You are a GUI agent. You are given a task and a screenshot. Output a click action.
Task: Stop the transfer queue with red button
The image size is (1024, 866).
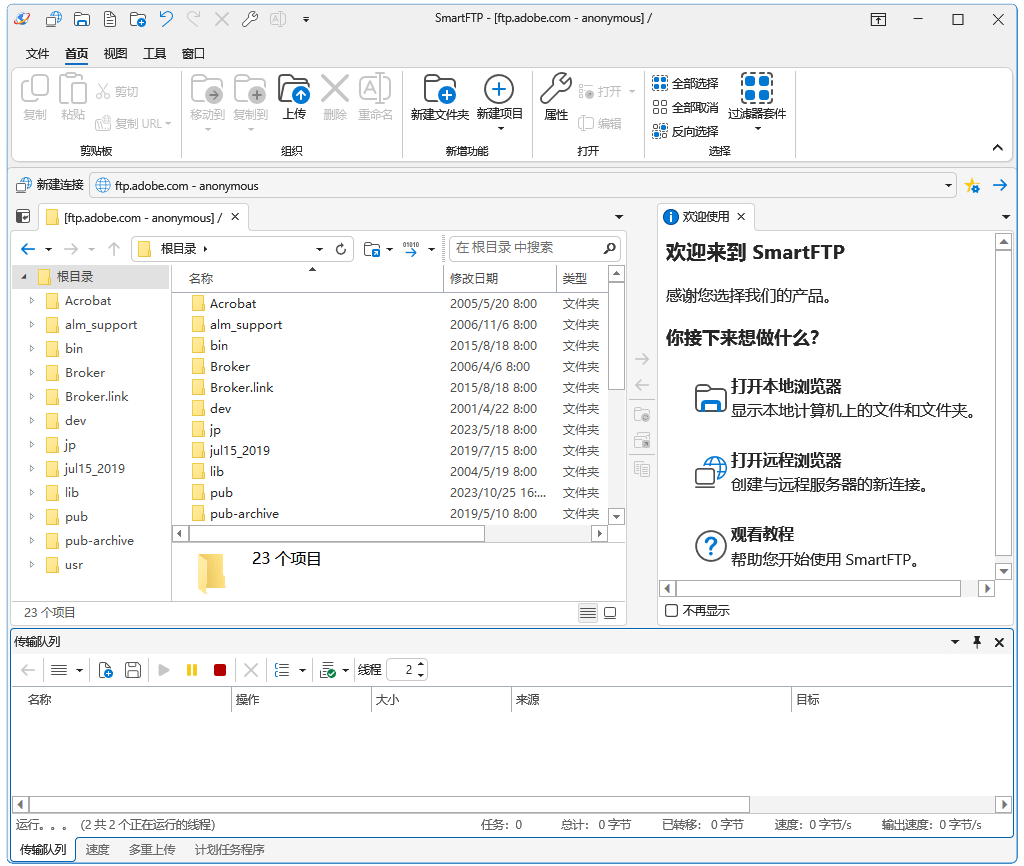point(220,670)
